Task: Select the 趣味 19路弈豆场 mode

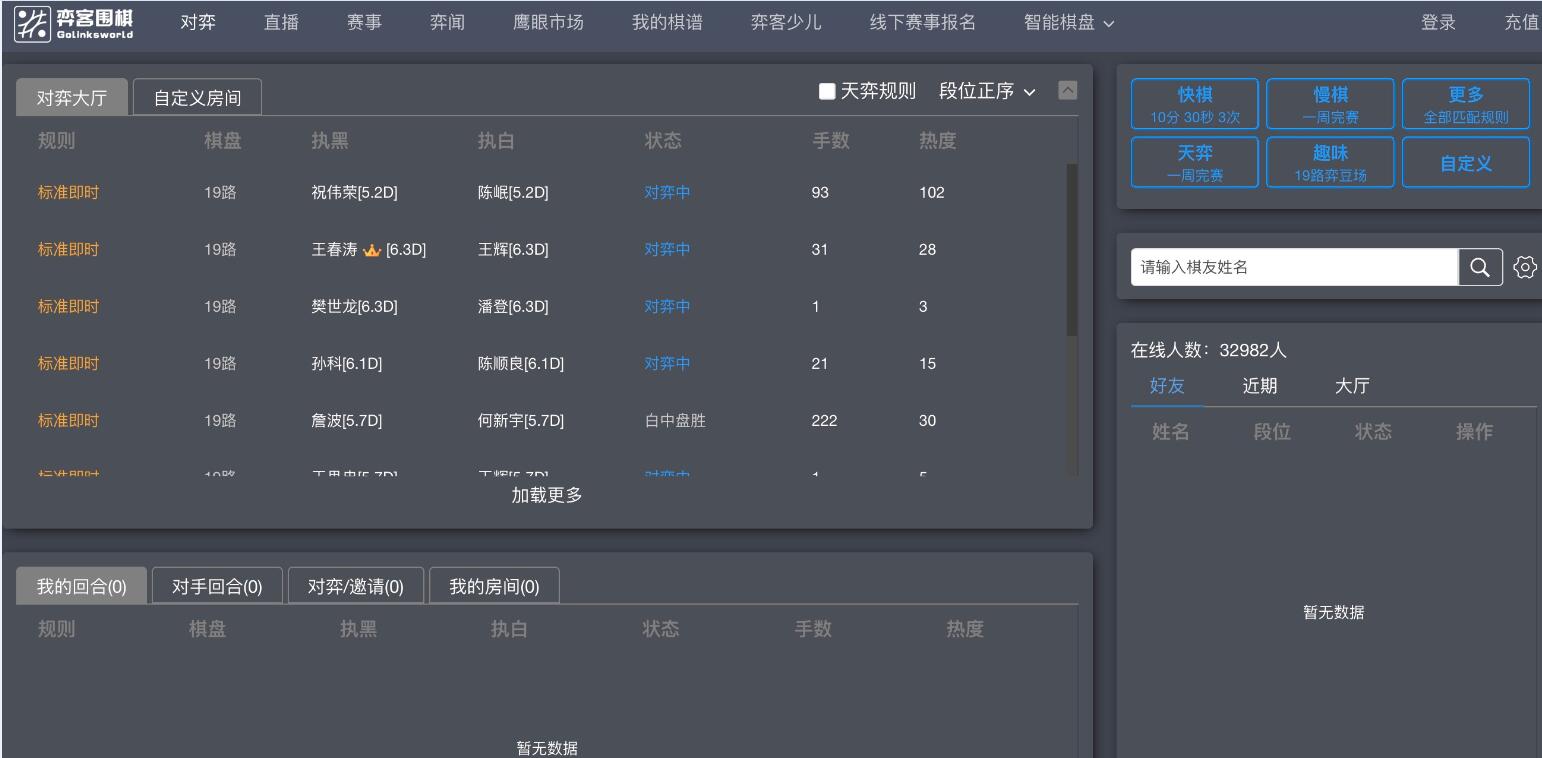Action: 1331,160
